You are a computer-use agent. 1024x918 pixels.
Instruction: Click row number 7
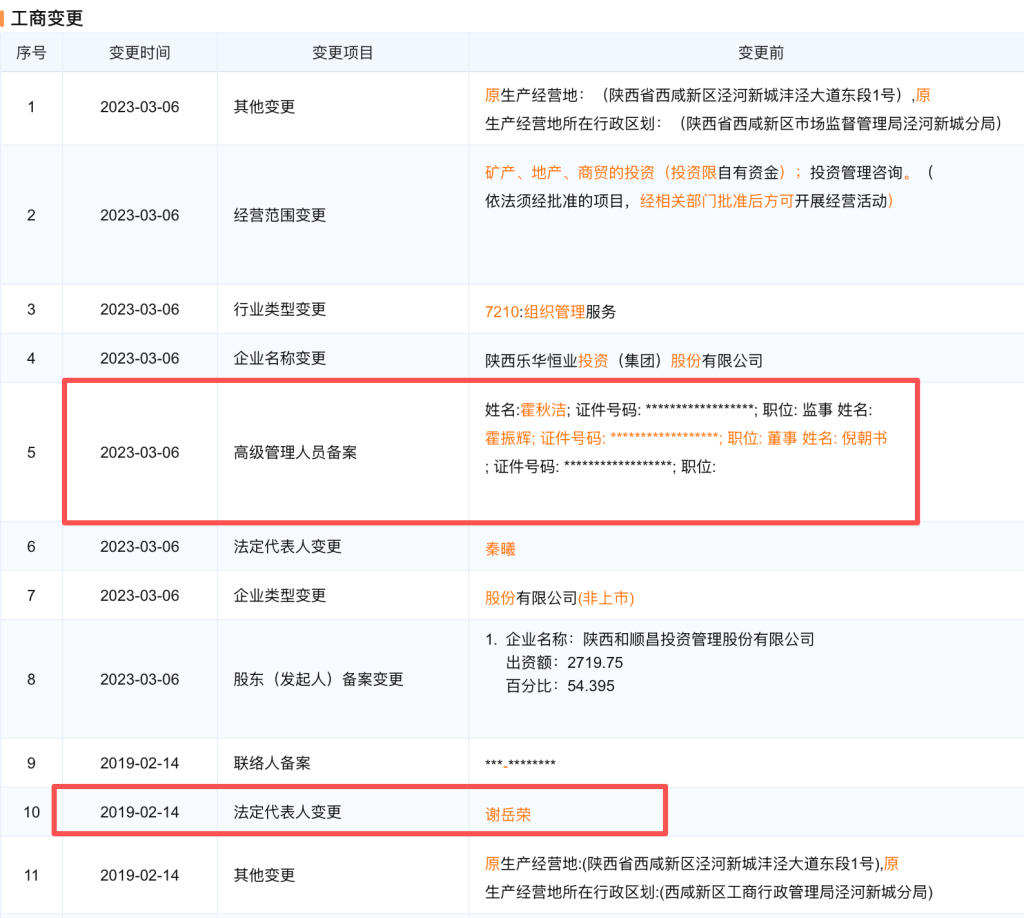click(x=31, y=595)
